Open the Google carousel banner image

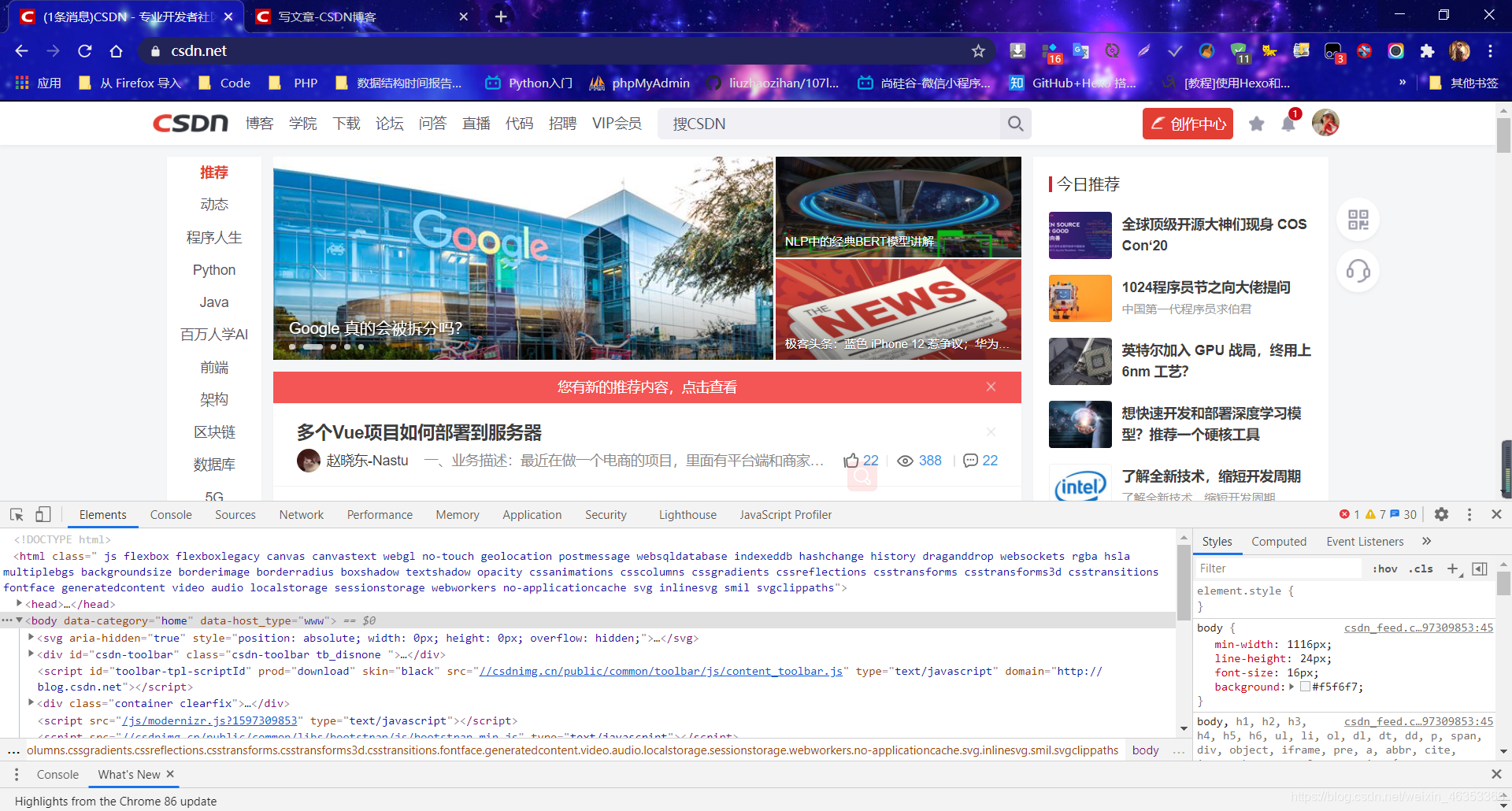click(x=523, y=258)
